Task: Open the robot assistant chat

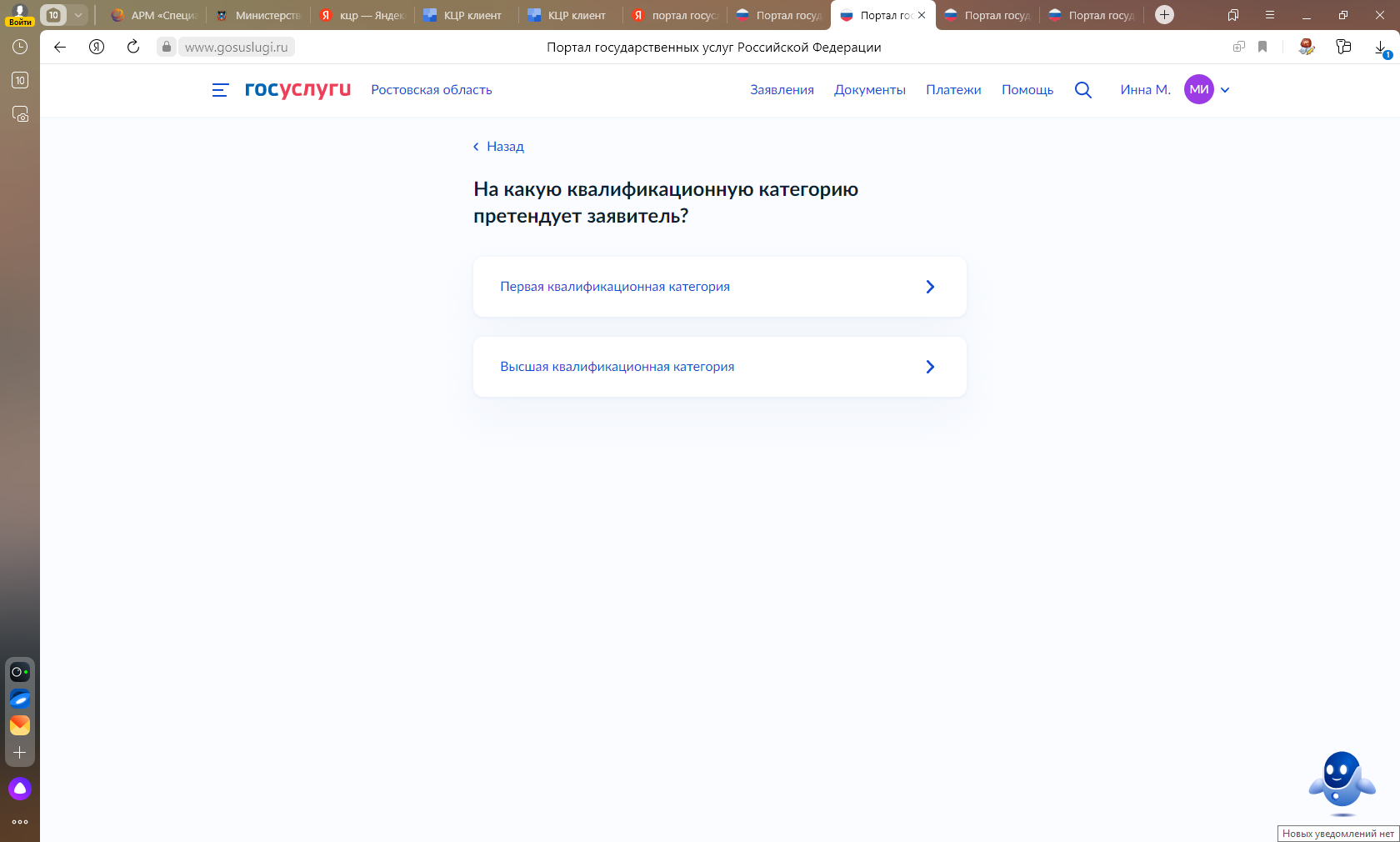Action: coord(1341,783)
